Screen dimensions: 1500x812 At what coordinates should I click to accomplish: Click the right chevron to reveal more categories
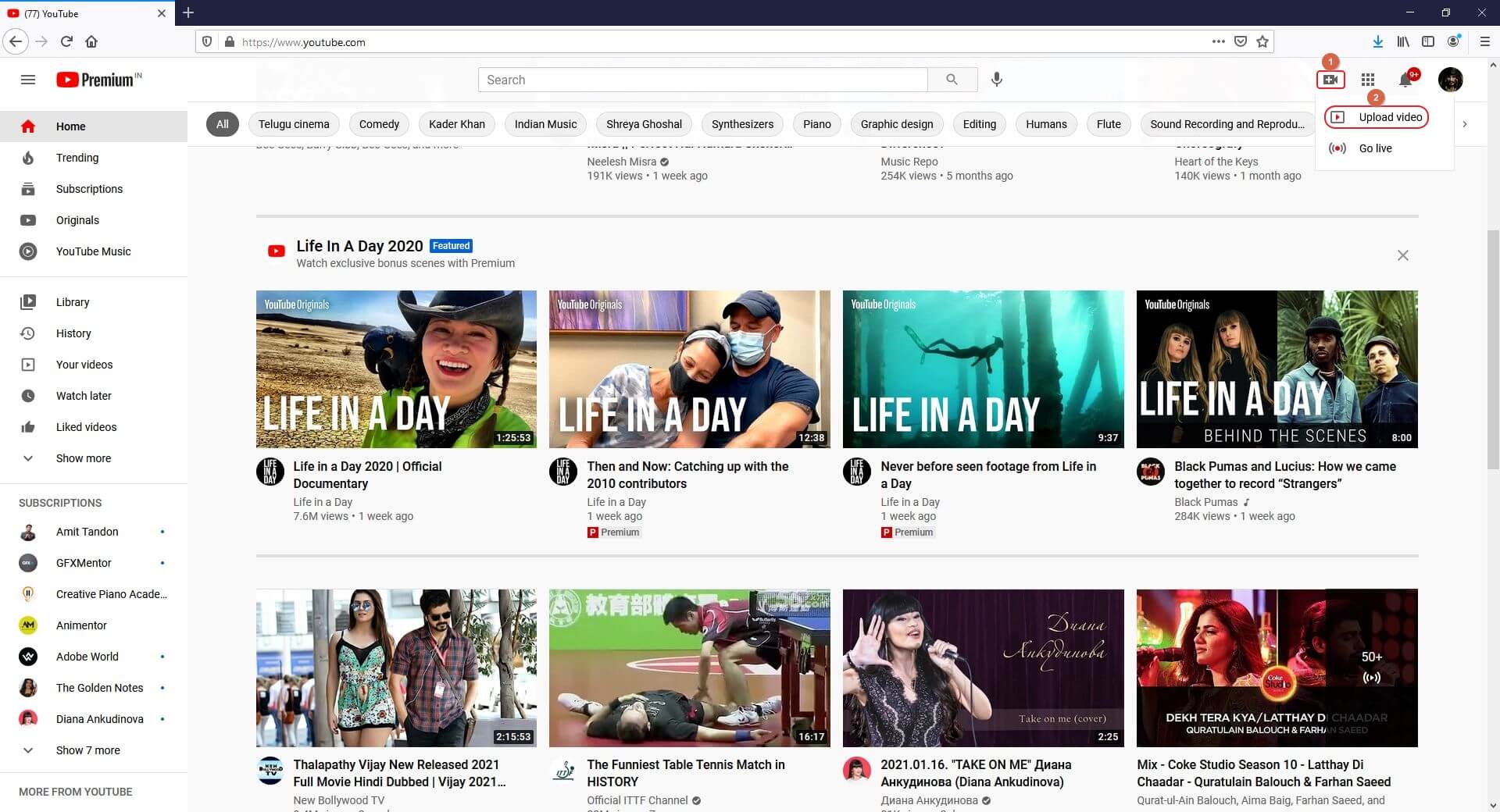[1466, 124]
